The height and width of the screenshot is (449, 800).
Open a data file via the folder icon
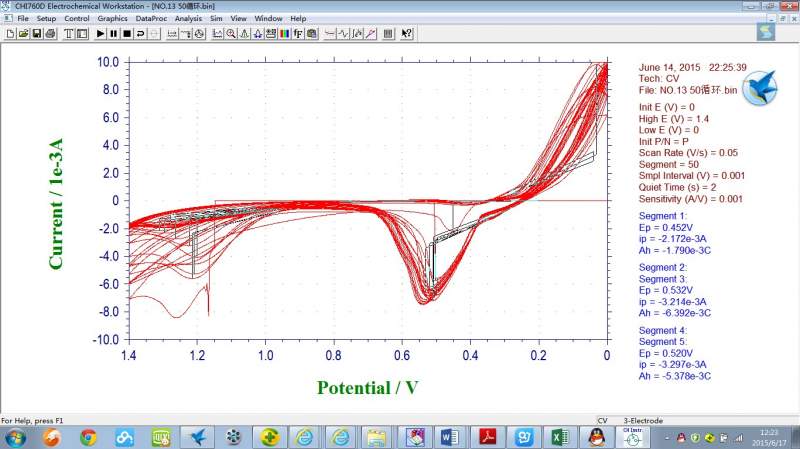pyautogui.click(x=23, y=34)
